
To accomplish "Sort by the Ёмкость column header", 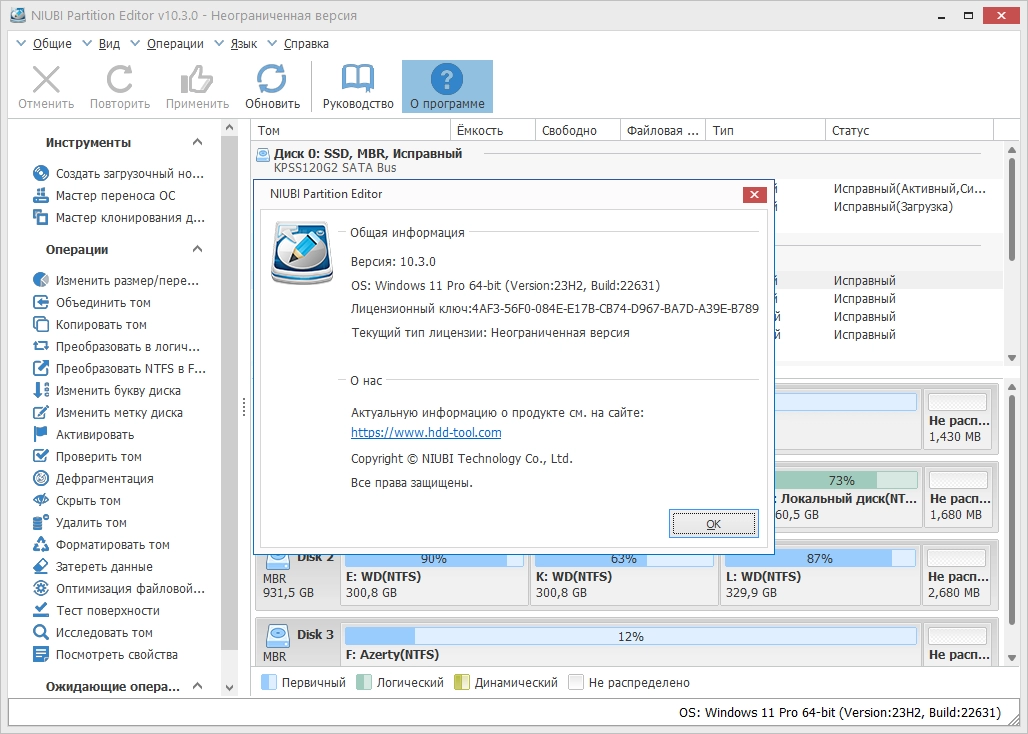I will click(x=493, y=130).
